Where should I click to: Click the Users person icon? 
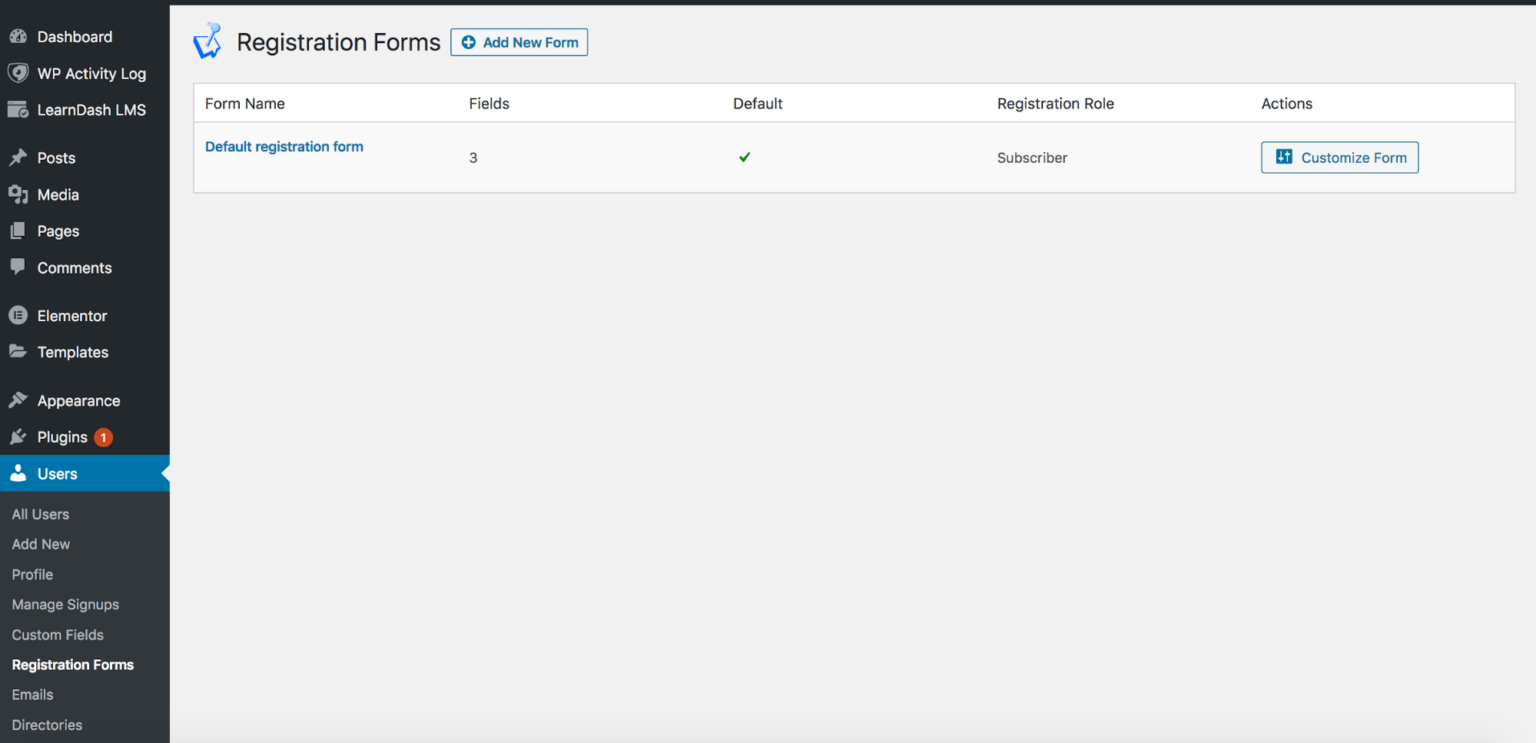[21, 472]
